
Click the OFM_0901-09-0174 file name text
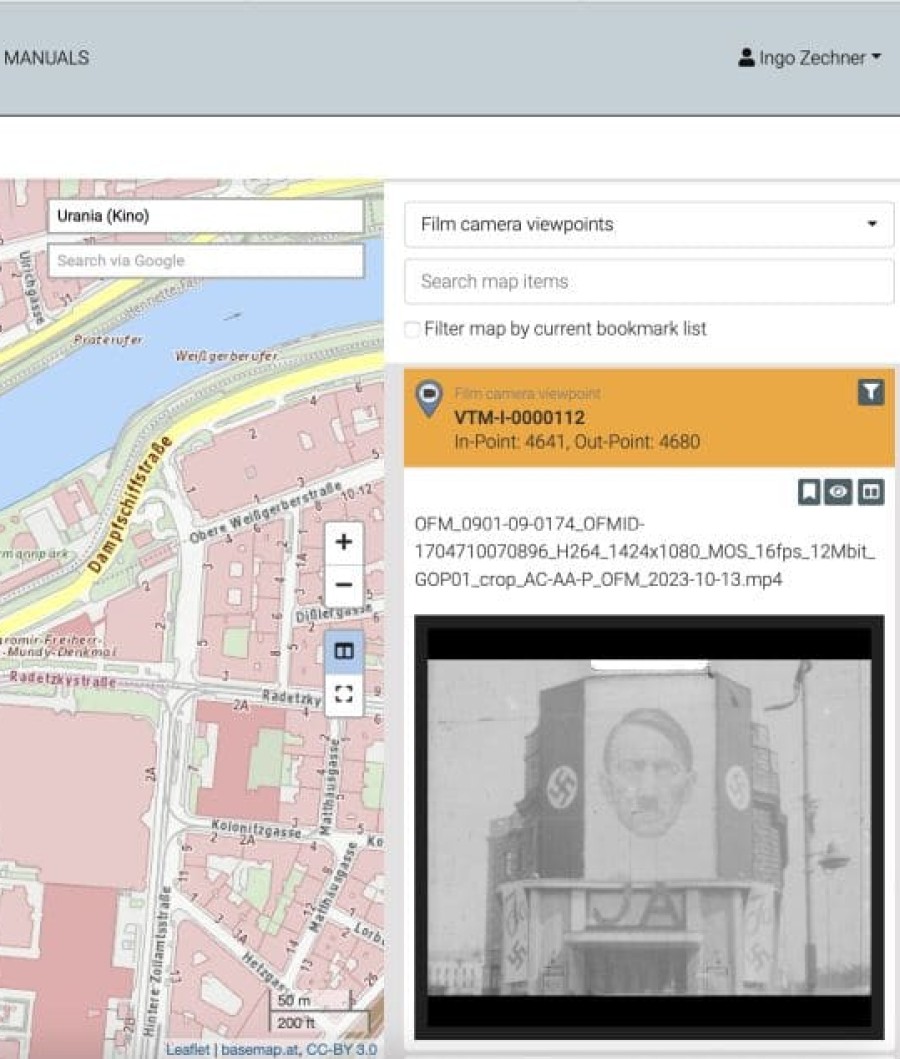coord(645,552)
